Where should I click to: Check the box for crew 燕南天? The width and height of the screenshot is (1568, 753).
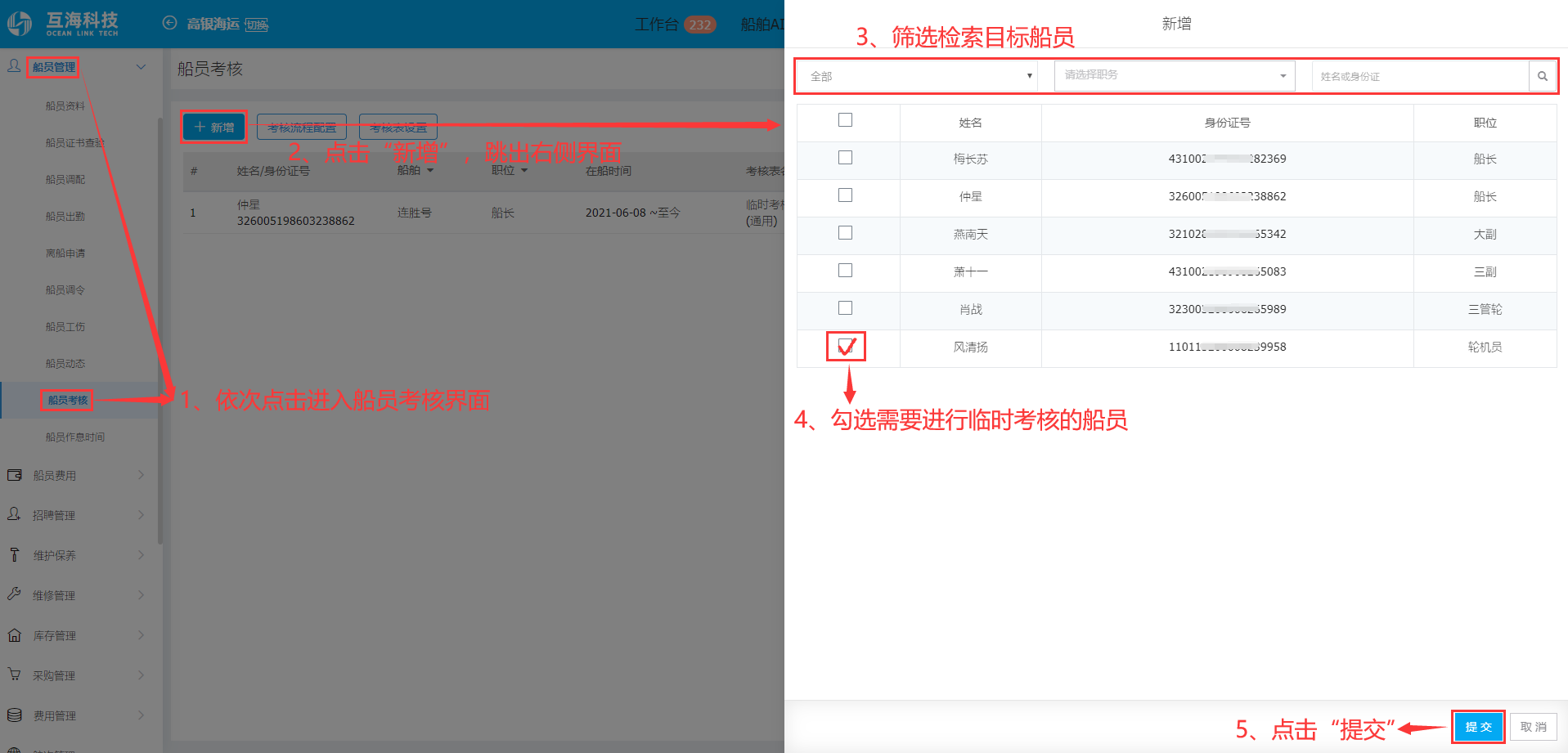[x=846, y=233]
